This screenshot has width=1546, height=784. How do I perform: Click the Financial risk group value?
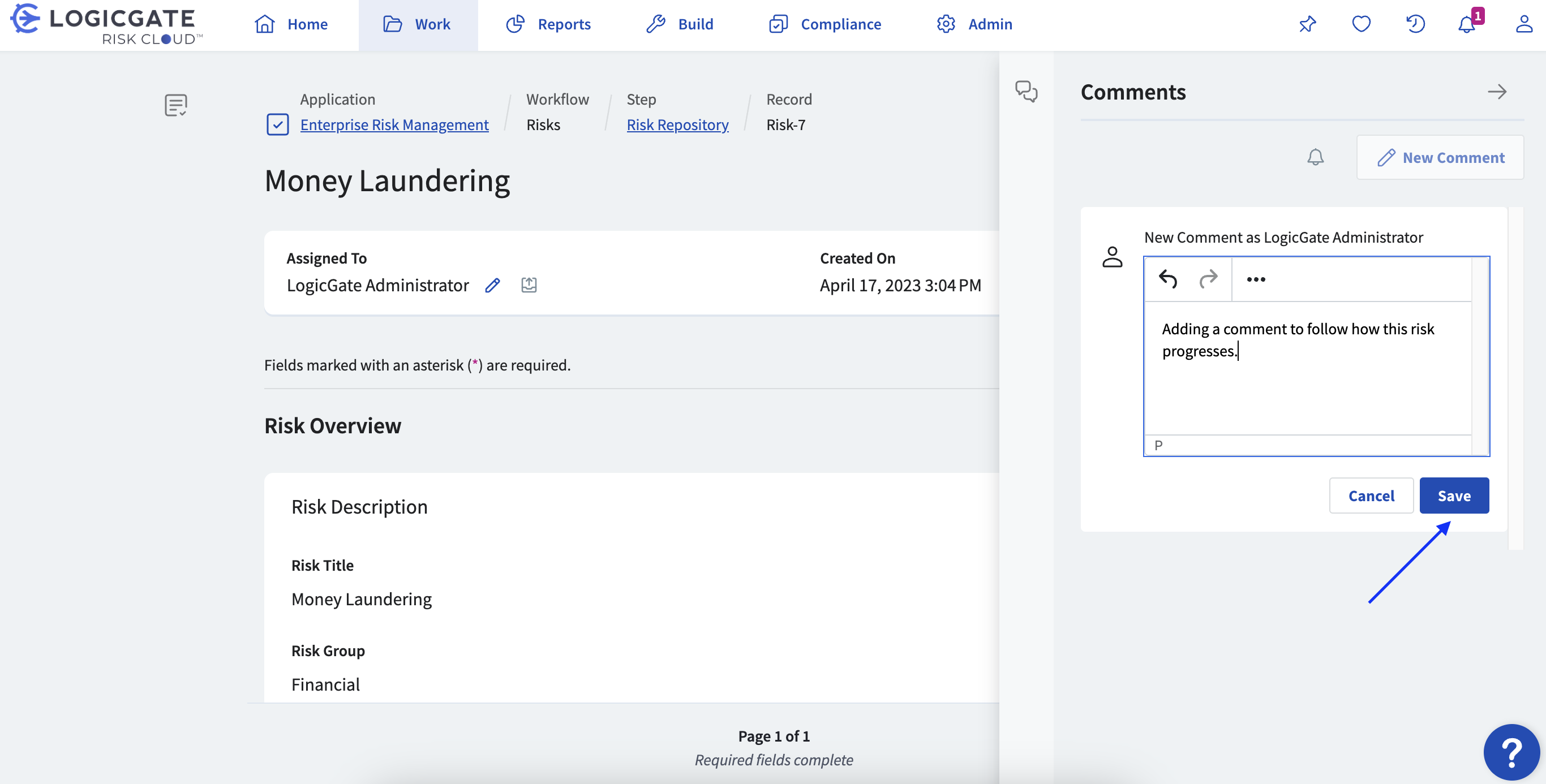click(325, 684)
